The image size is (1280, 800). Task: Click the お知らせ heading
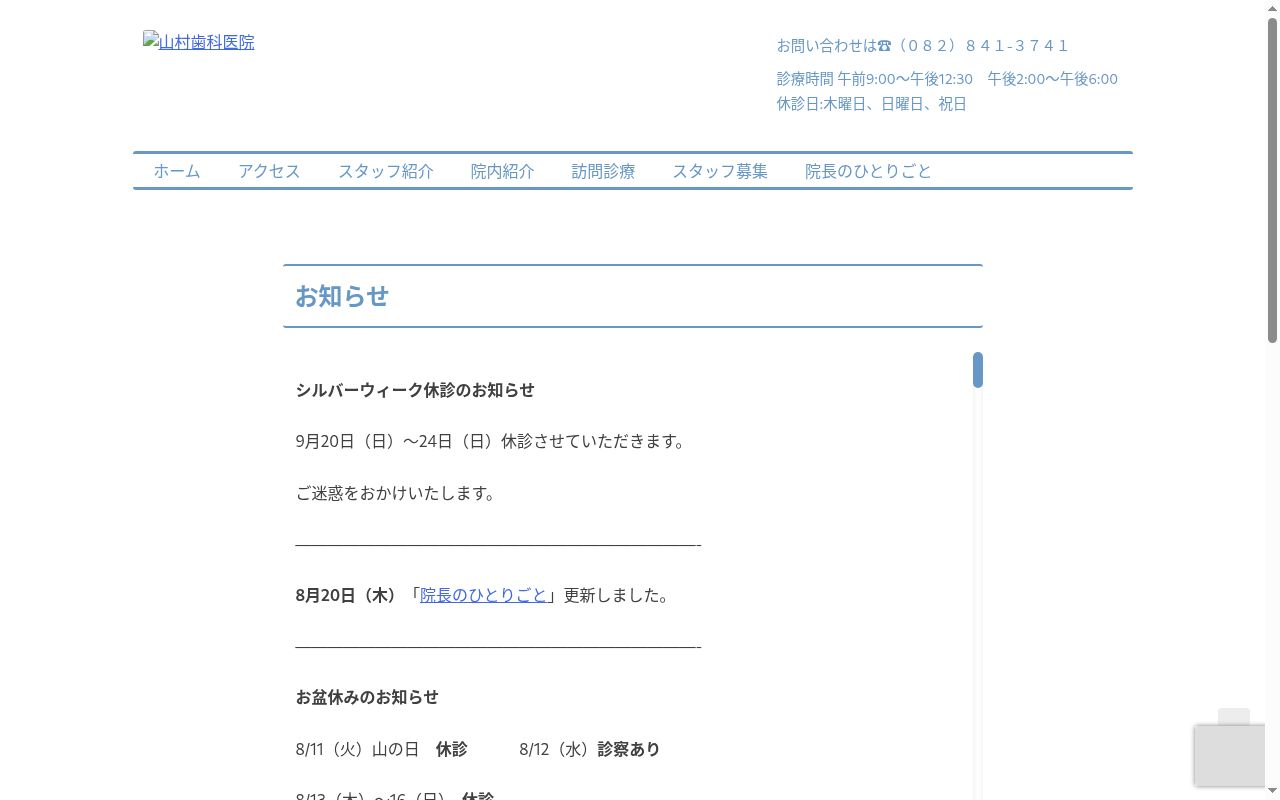[342, 296]
